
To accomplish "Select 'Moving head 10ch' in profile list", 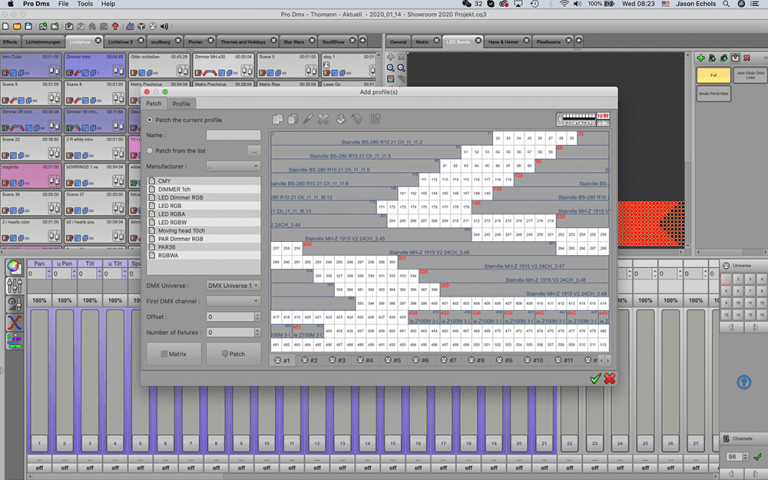I will (x=184, y=229).
